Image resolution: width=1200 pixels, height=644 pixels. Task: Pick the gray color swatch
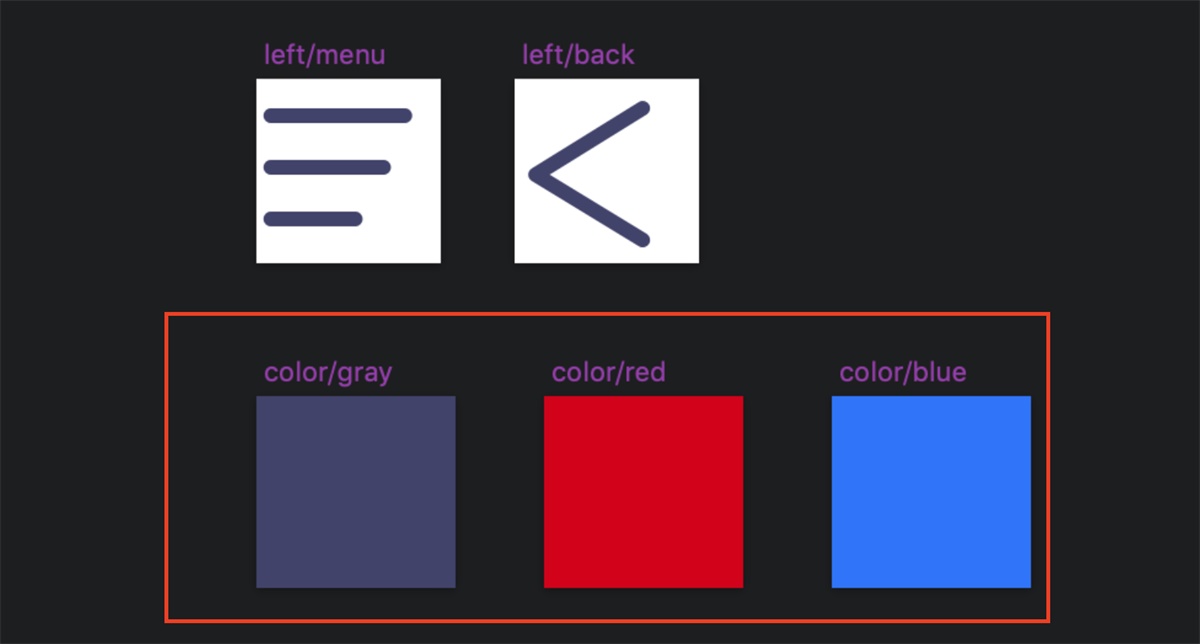coord(355,492)
